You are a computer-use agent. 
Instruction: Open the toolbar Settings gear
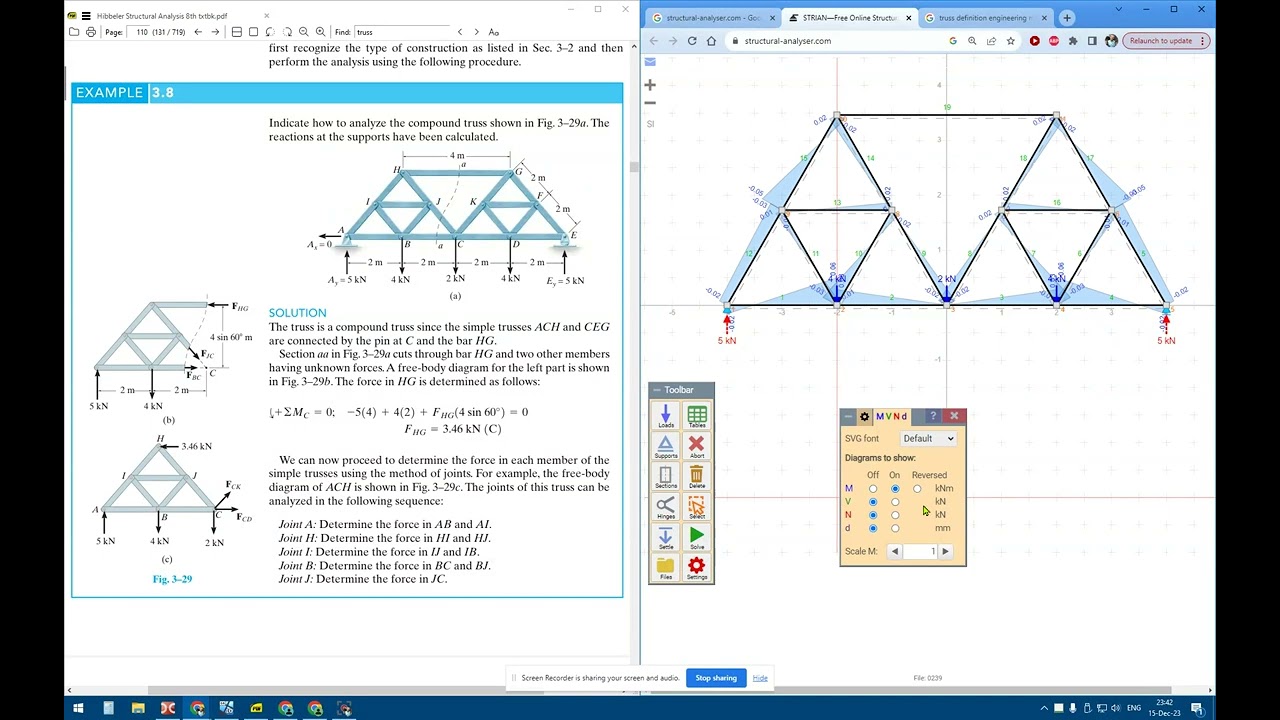click(697, 568)
